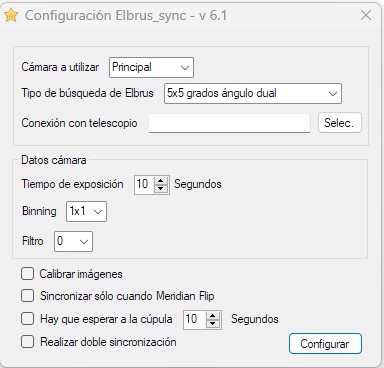Viewport: 384px width, 368px height.
Task: Decrease exposure time with down arrow
Action: [x=161, y=189]
